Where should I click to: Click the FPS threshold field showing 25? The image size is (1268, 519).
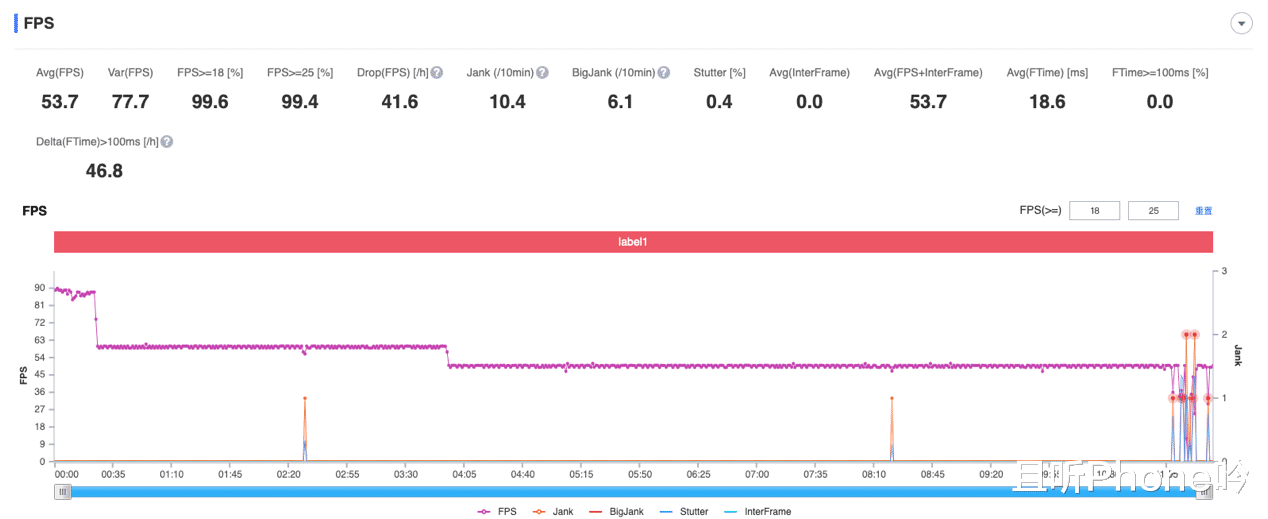(x=1153, y=211)
